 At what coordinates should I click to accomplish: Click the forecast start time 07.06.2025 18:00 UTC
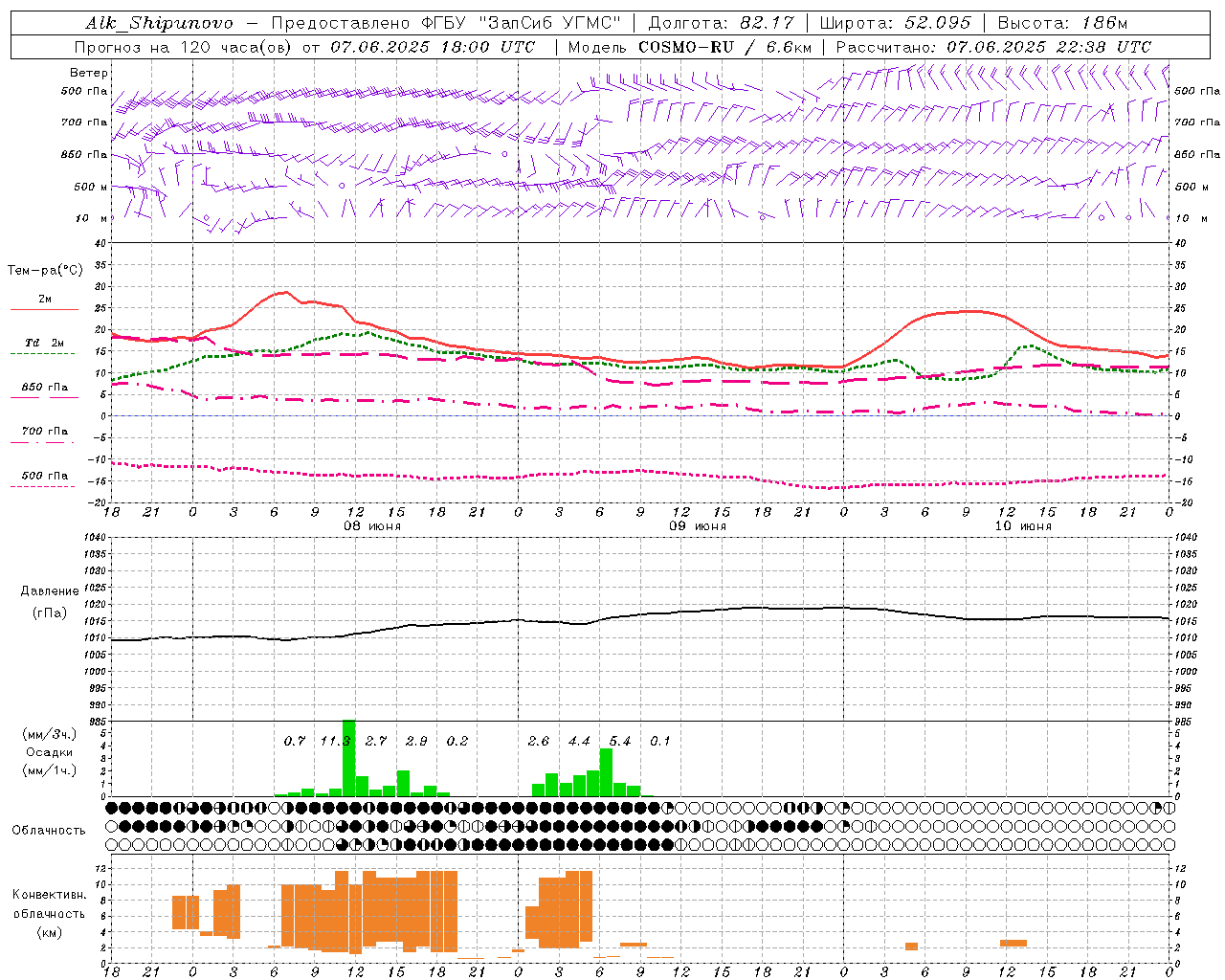pos(433,47)
